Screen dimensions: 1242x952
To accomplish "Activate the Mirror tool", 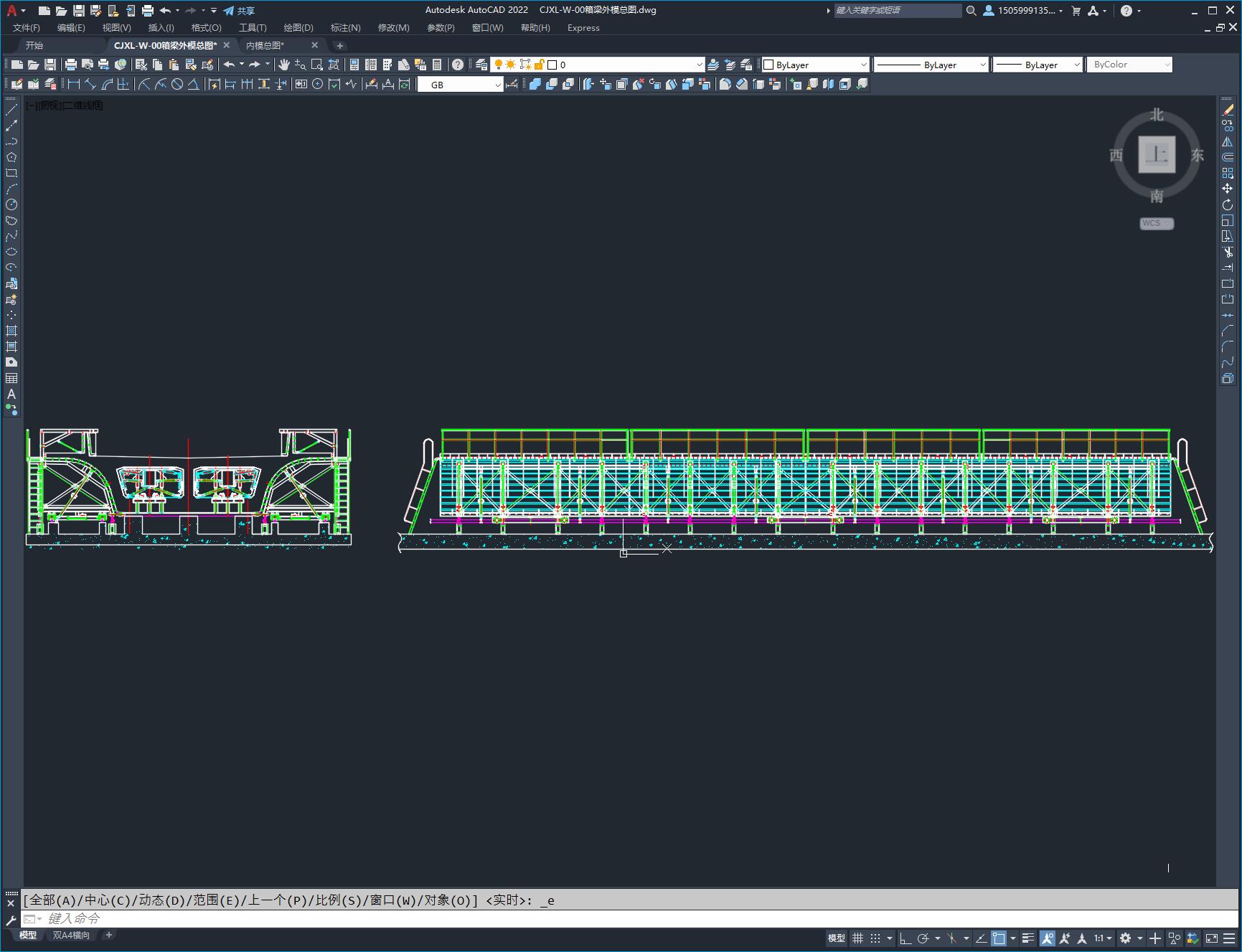I will [1228, 141].
